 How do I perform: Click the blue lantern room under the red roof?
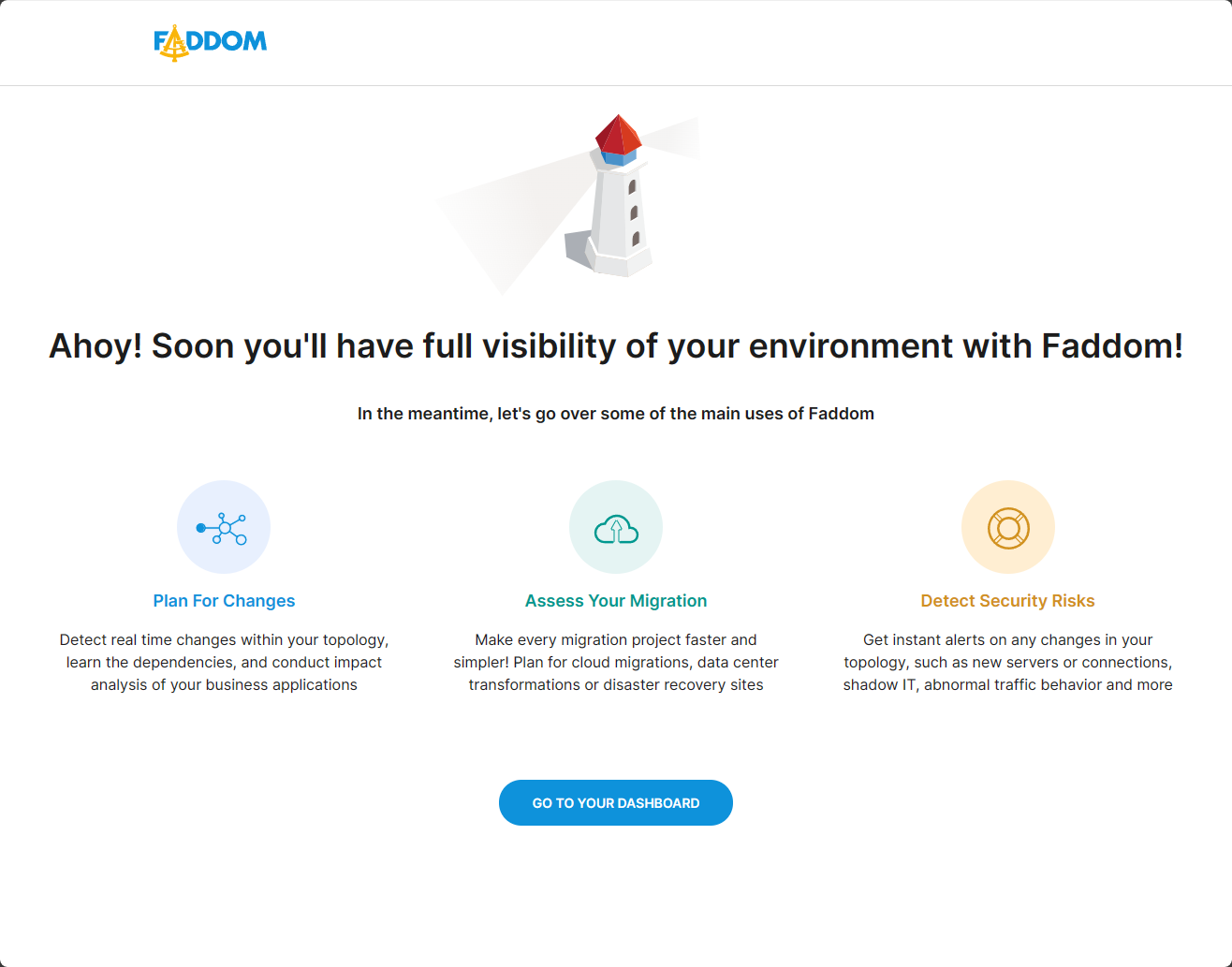616,157
